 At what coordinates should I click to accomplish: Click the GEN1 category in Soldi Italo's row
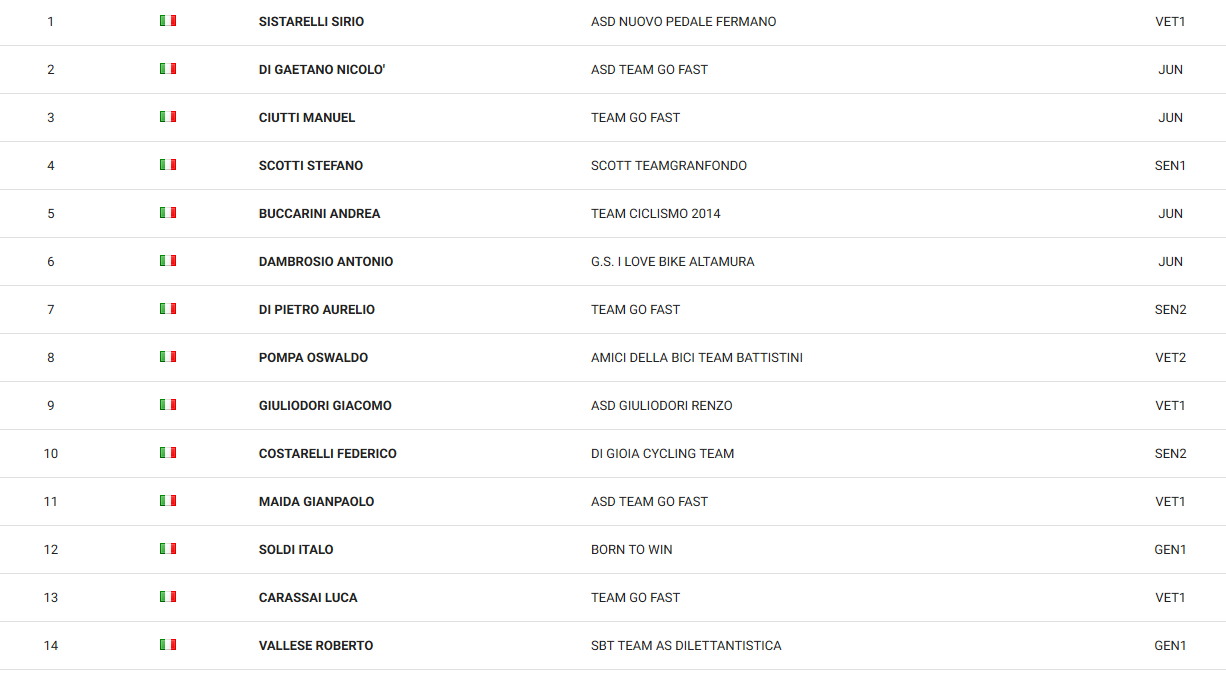(1170, 550)
